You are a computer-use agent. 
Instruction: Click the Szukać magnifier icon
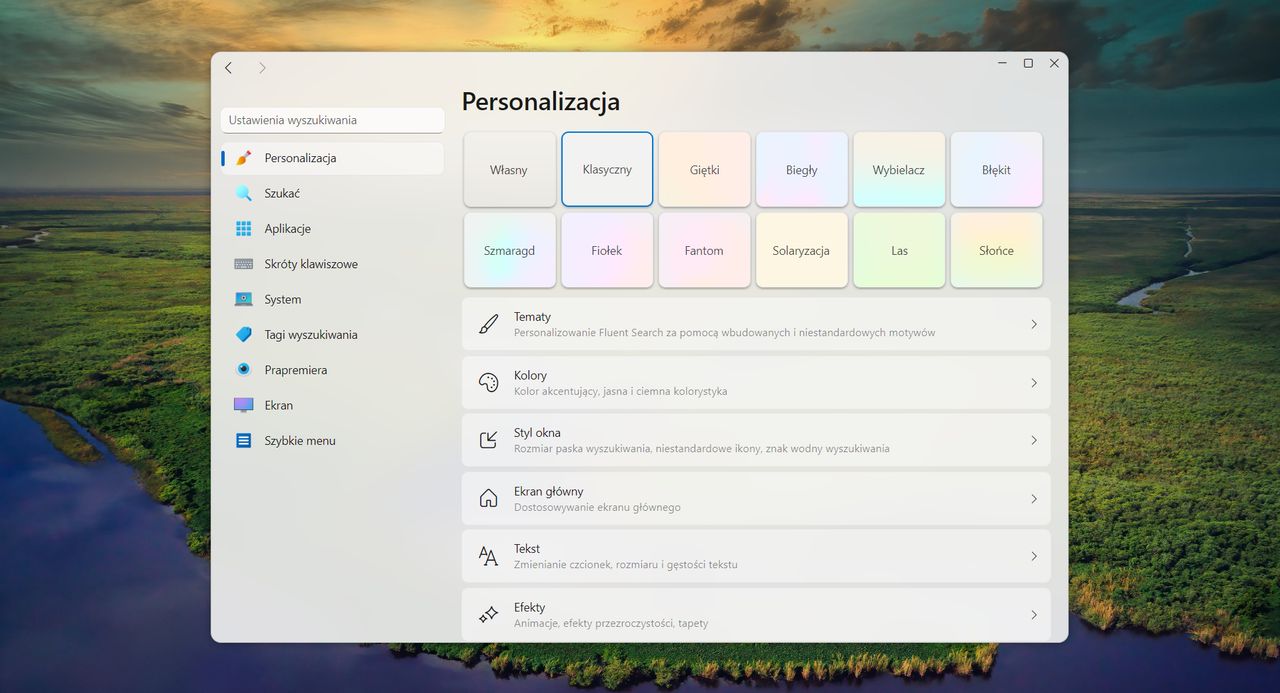point(243,193)
